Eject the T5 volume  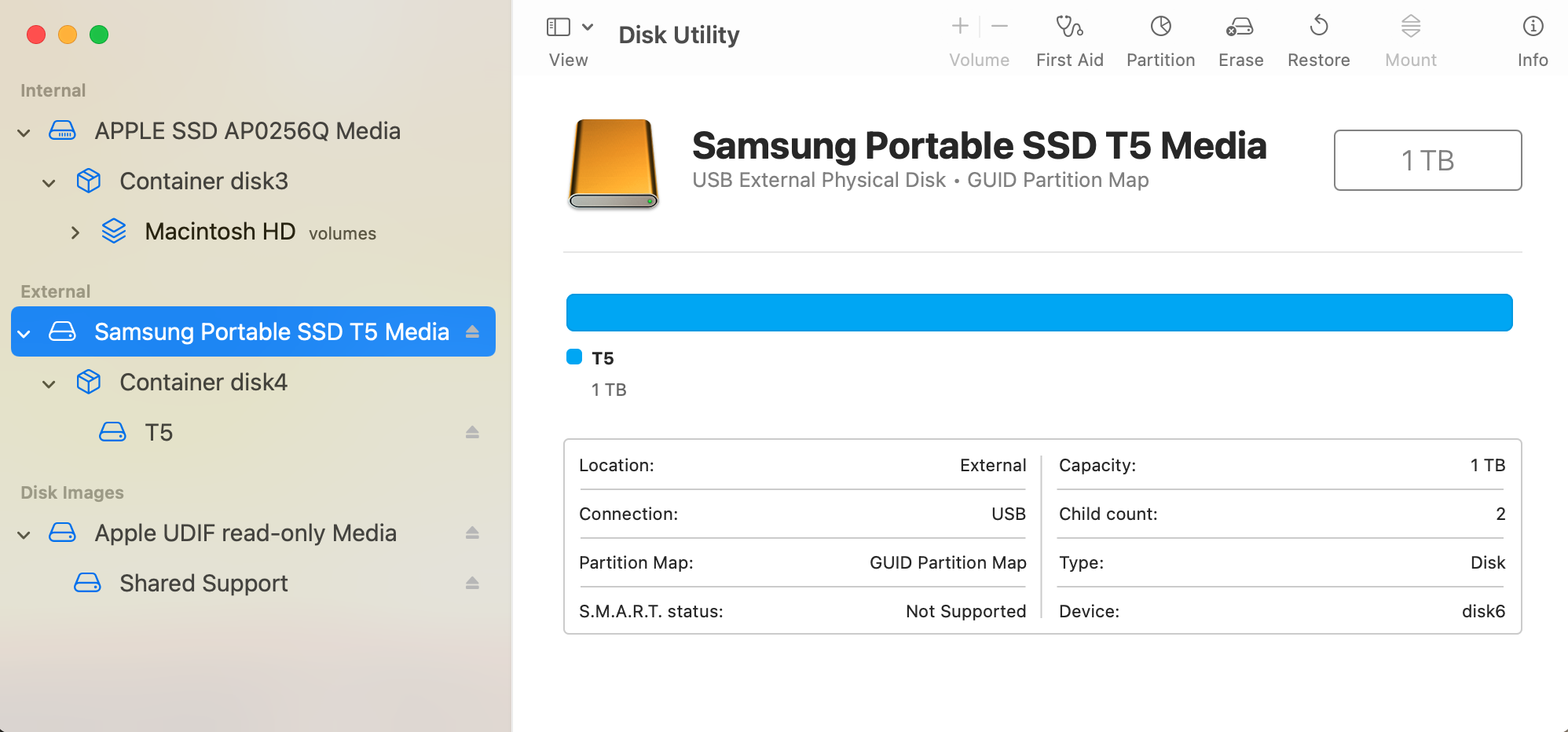(x=472, y=432)
